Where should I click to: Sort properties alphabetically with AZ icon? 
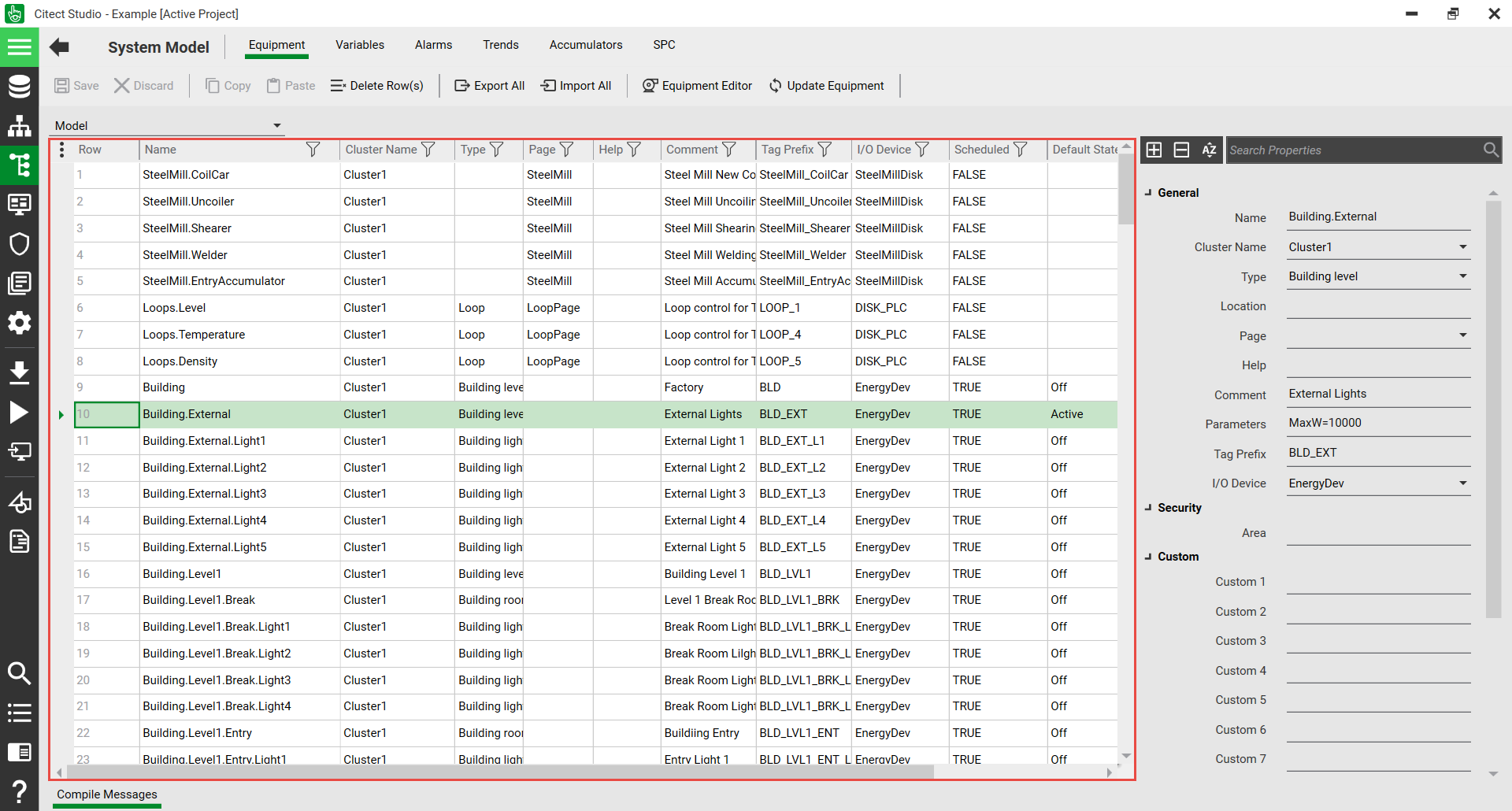1209,150
